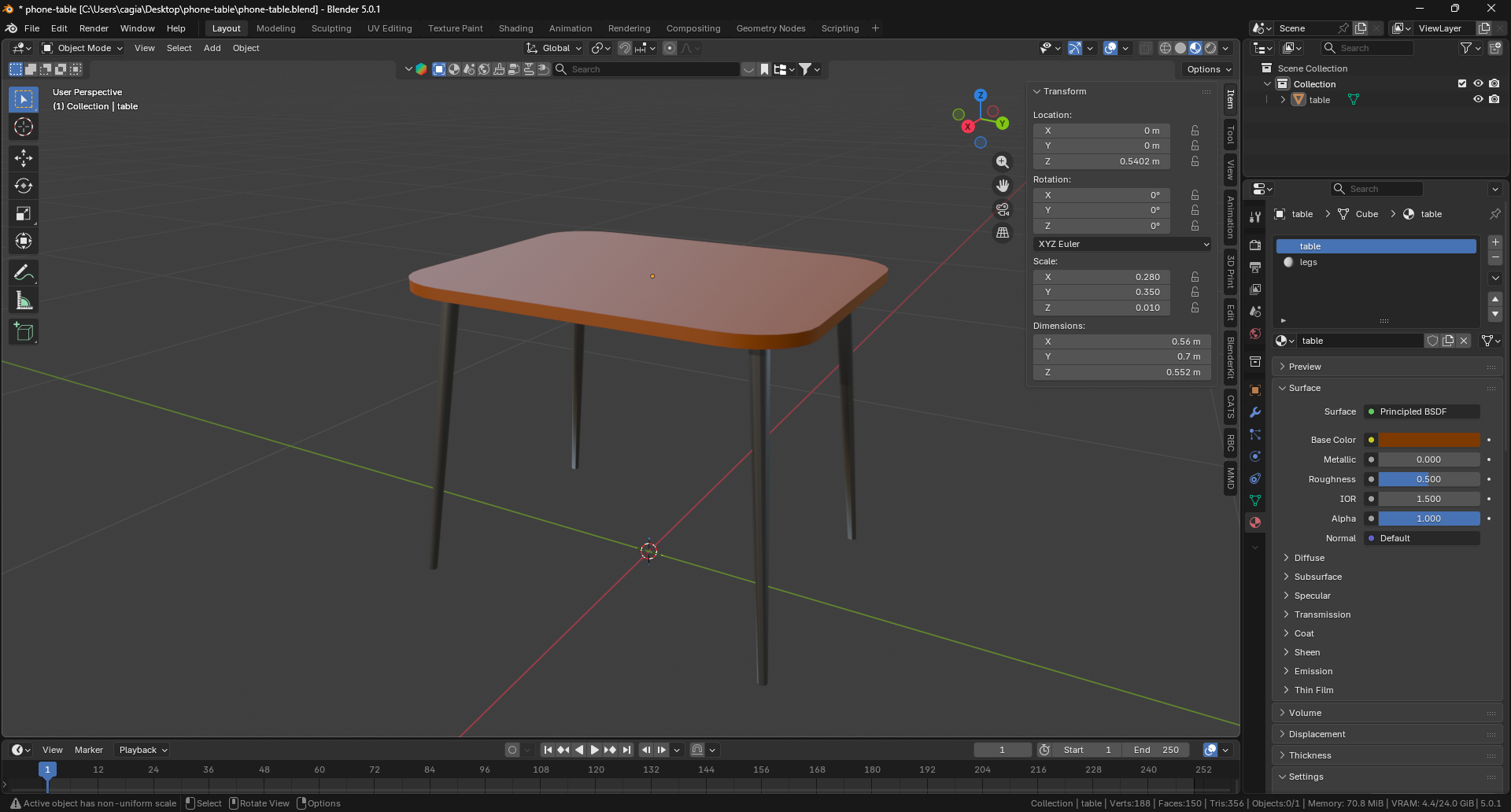This screenshot has width=1511, height=812.
Task: Choose the Add Cube tool
Action: coord(24,332)
